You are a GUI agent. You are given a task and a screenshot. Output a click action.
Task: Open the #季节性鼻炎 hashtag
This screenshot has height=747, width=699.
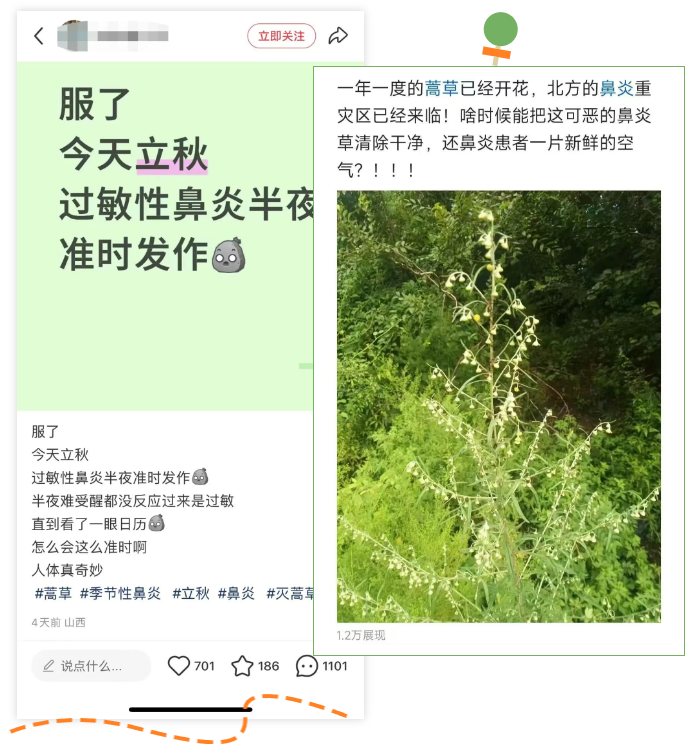[120, 593]
